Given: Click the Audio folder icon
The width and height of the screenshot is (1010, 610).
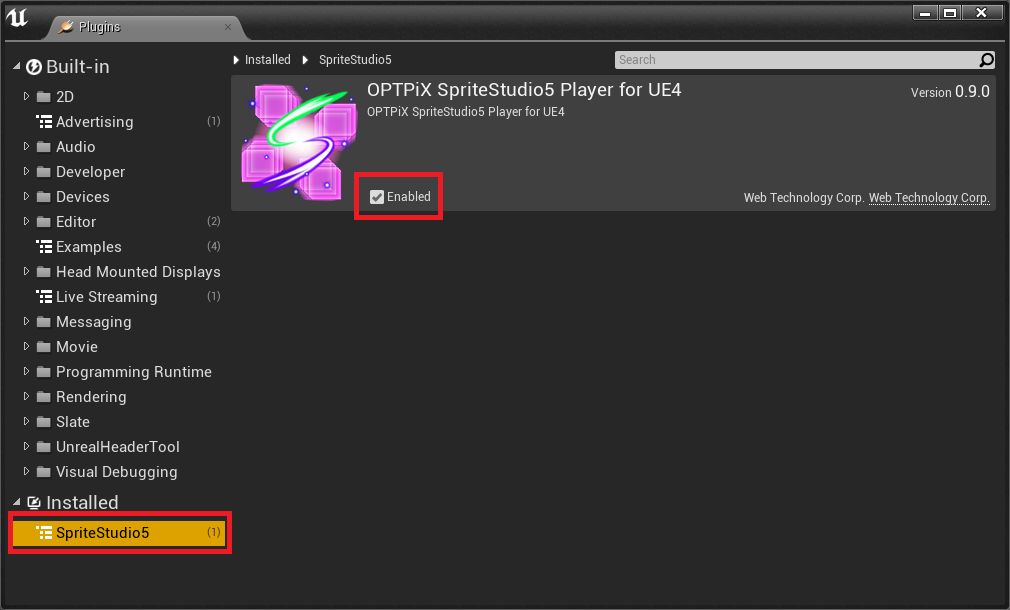Looking at the screenshot, I should point(44,147).
